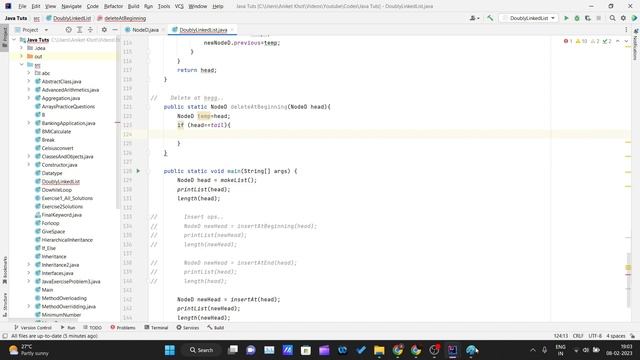Viewport: 640px width, 360px height.
Task: Open File Explorer from taskbar
Action: tap(379, 350)
